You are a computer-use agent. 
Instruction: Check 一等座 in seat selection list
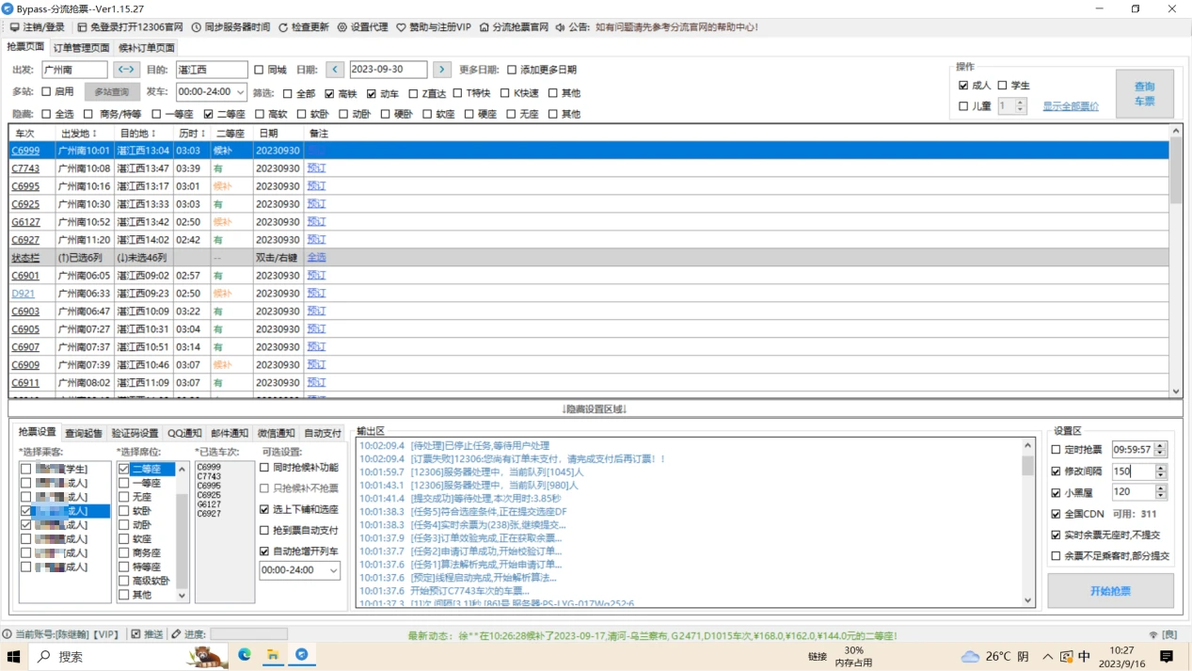click(x=124, y=483)
